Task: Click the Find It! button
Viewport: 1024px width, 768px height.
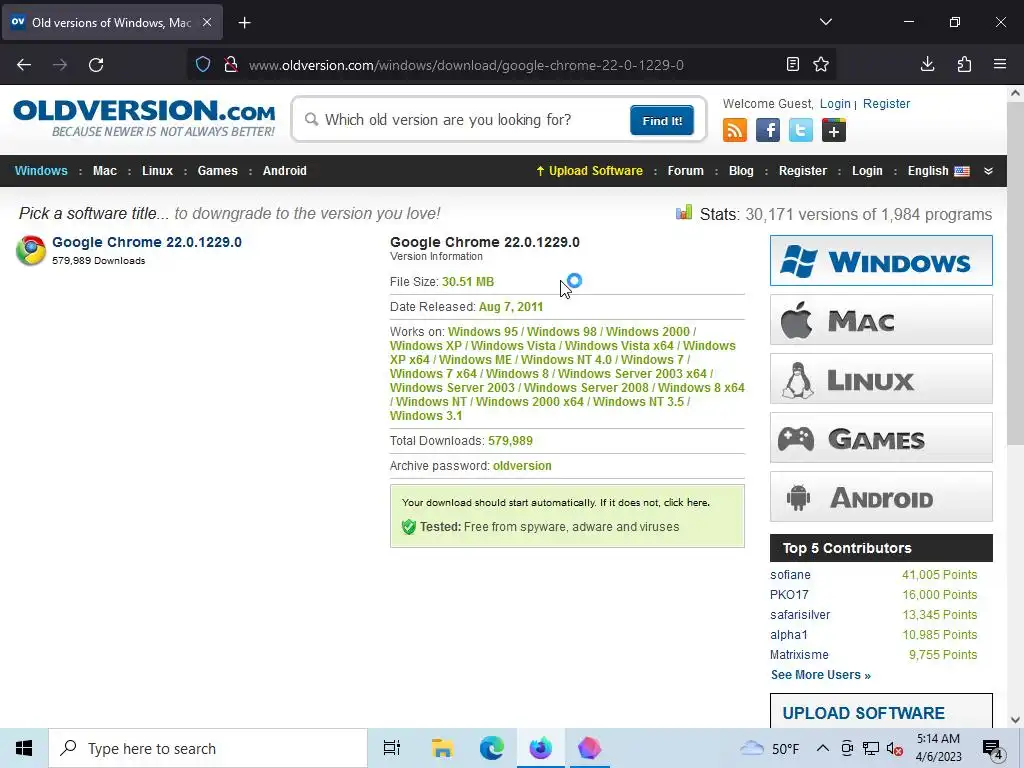Action: click(662, 121)
